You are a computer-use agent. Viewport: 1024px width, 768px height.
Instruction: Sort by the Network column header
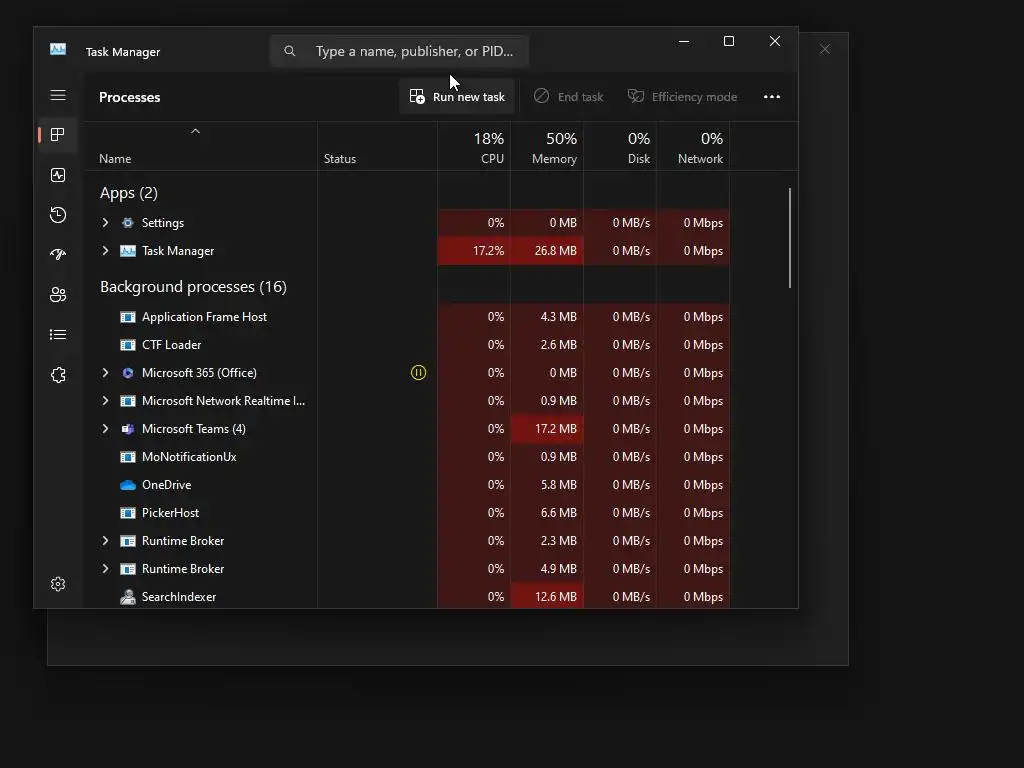tap(694, 147)
